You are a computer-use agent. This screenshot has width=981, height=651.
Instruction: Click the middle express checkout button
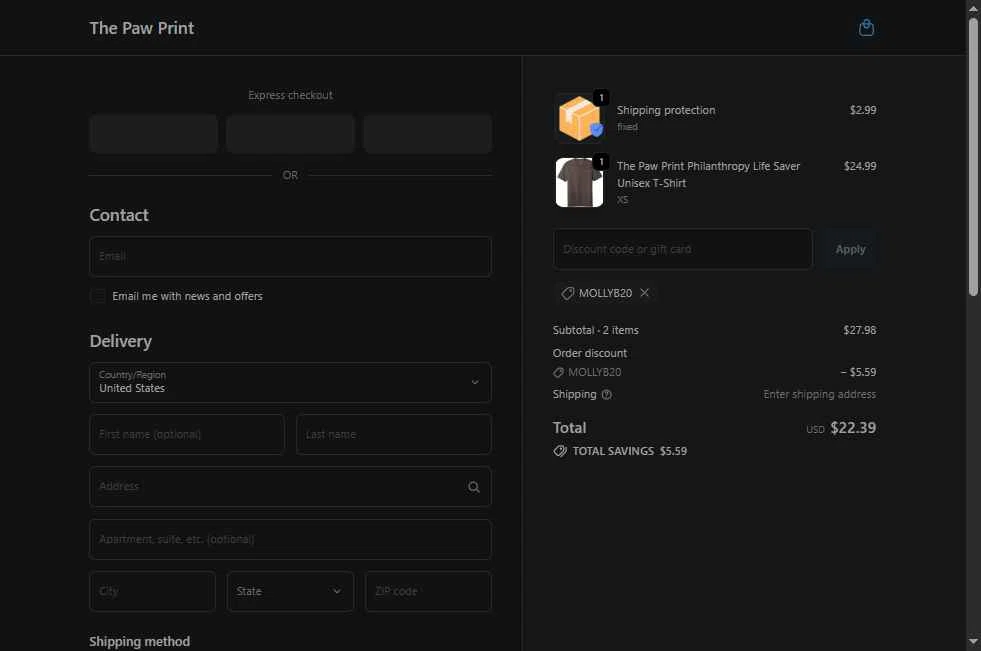coord(290,133)
